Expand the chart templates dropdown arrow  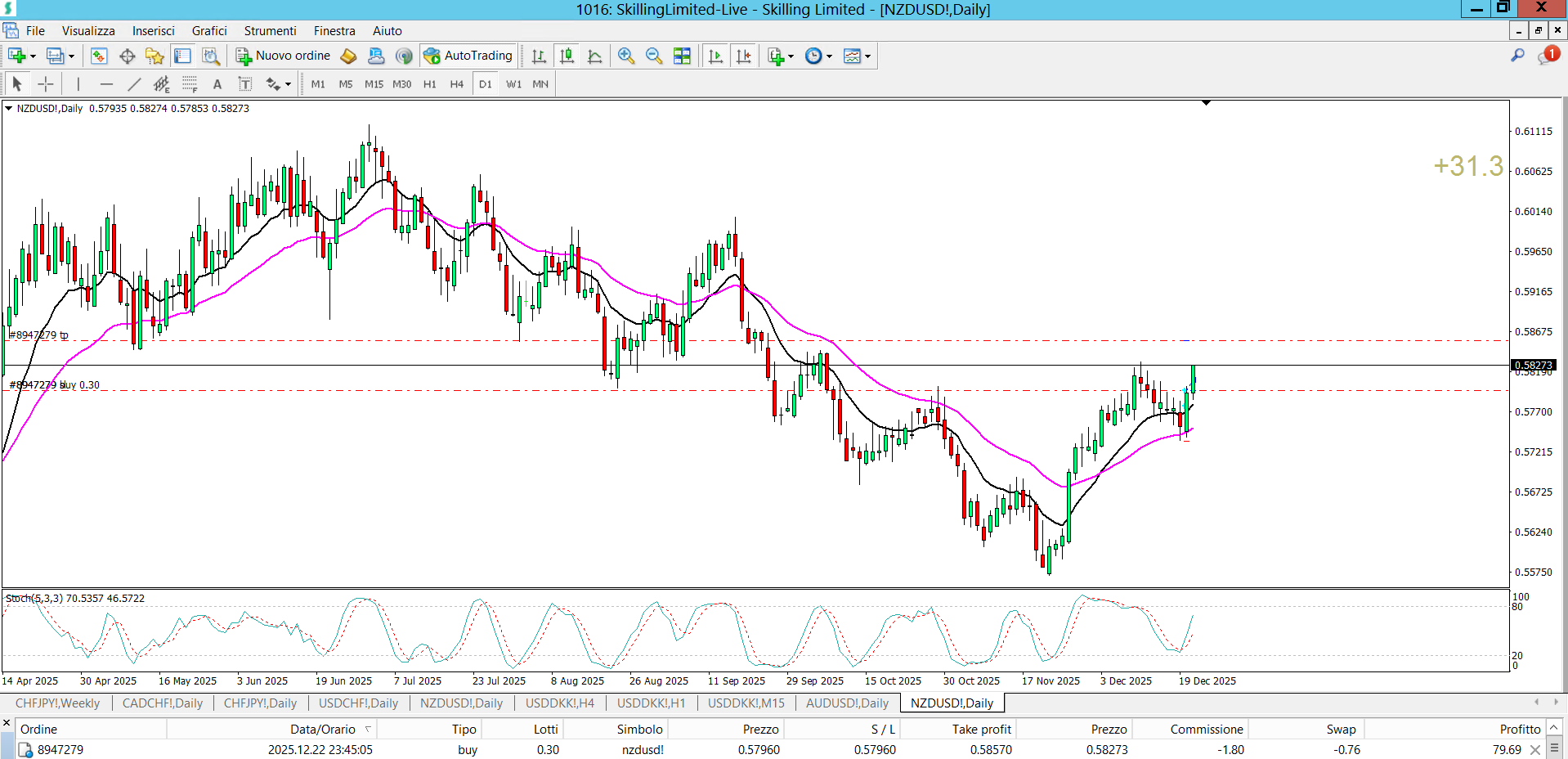[x=867, y=56]
